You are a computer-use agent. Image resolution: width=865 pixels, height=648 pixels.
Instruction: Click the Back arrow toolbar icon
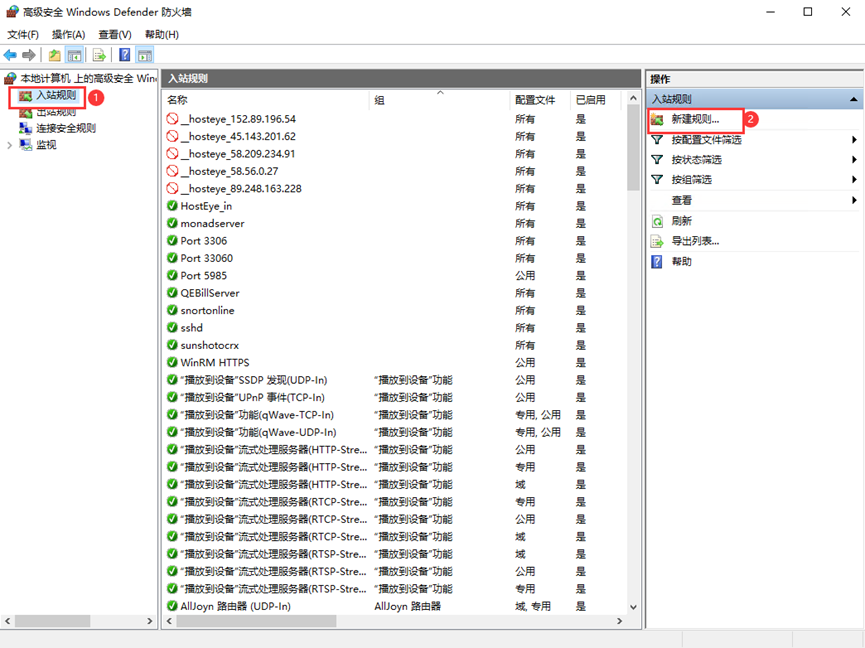10,55
